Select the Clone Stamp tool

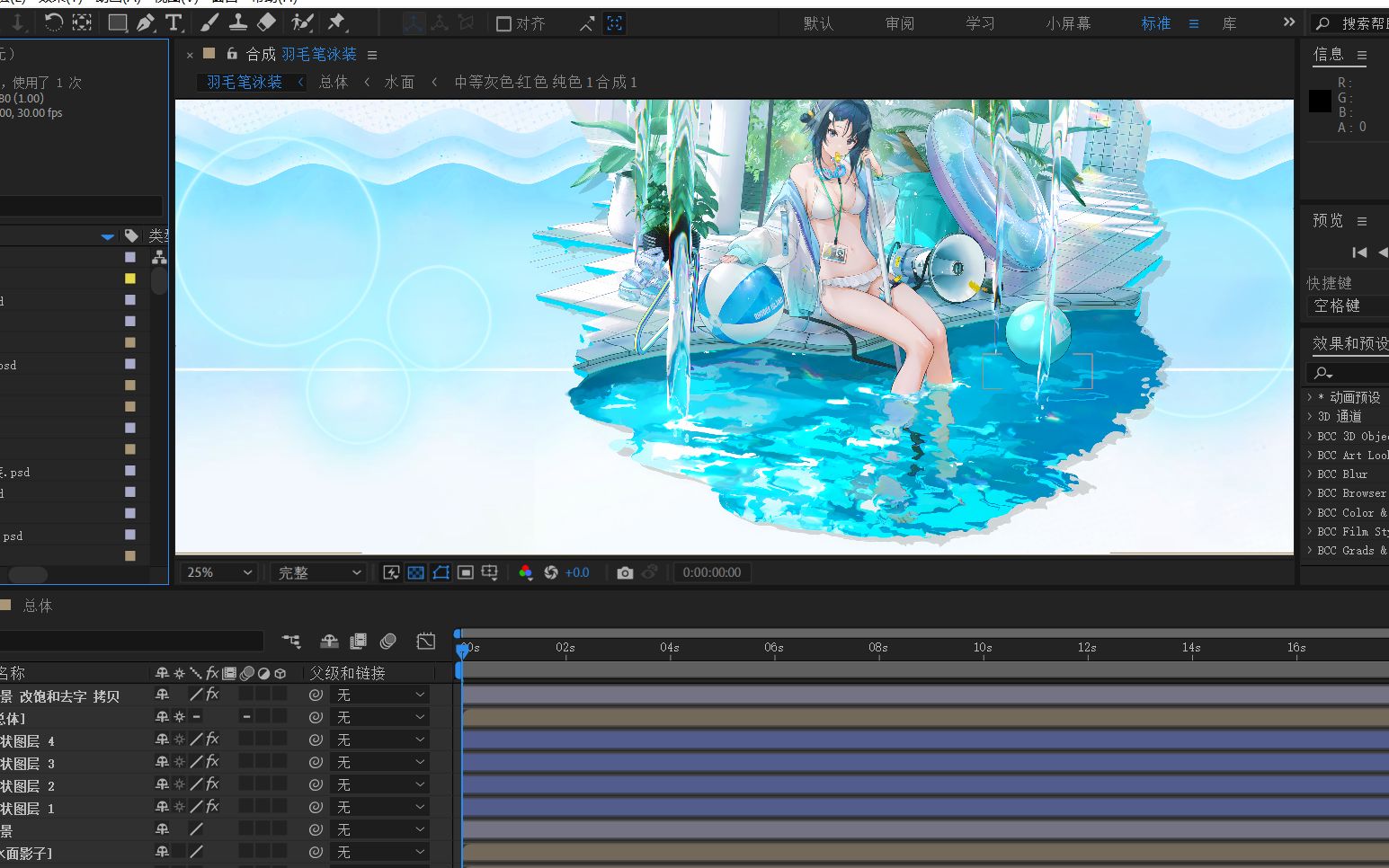237,22
